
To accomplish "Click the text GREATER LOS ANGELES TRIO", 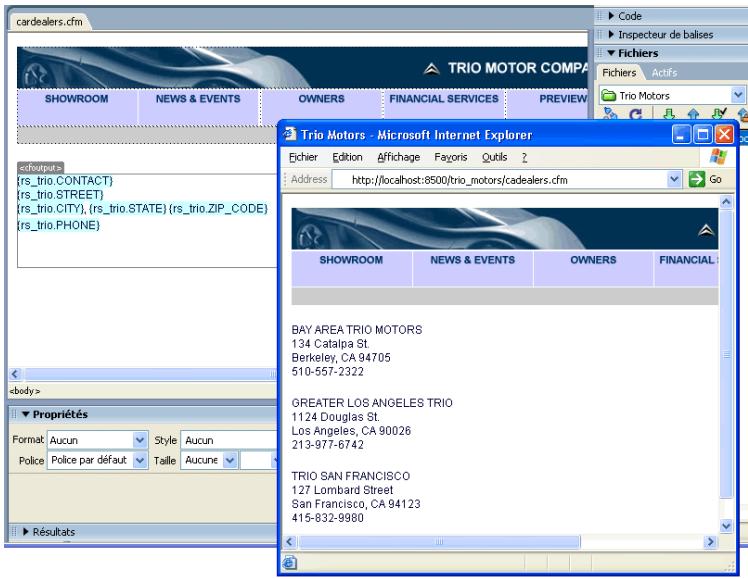I will (372, 403).
